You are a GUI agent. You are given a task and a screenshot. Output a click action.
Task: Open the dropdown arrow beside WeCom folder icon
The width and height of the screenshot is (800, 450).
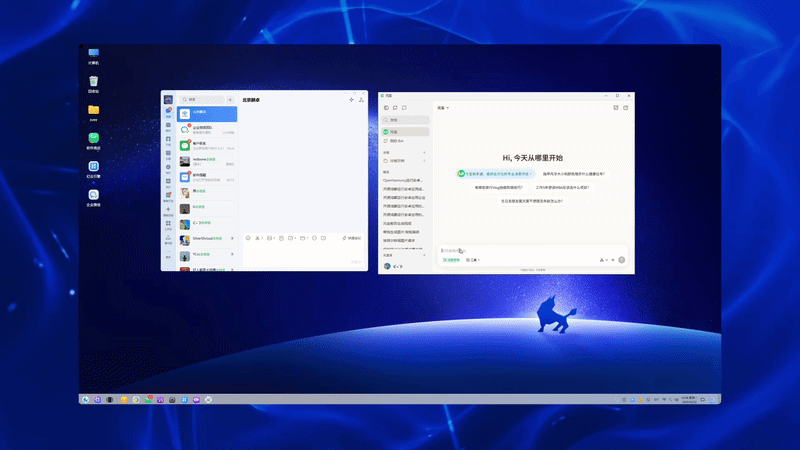pos(307,238)
